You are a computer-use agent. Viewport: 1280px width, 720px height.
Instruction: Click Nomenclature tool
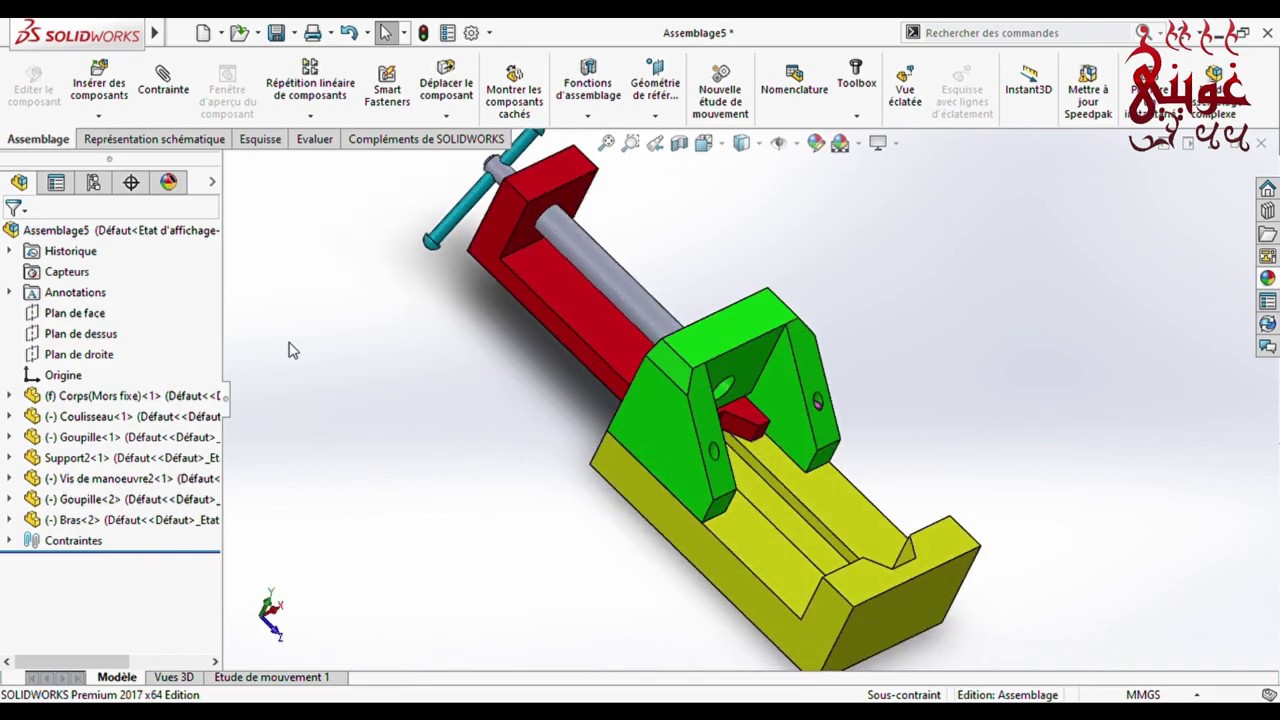tap(794, 80)
